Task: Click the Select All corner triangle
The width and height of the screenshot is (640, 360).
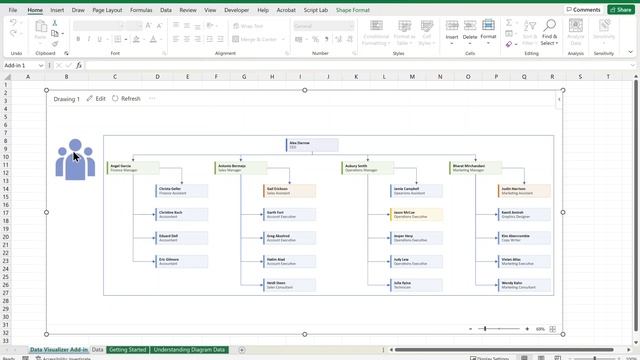Action: tap(7, 76)
